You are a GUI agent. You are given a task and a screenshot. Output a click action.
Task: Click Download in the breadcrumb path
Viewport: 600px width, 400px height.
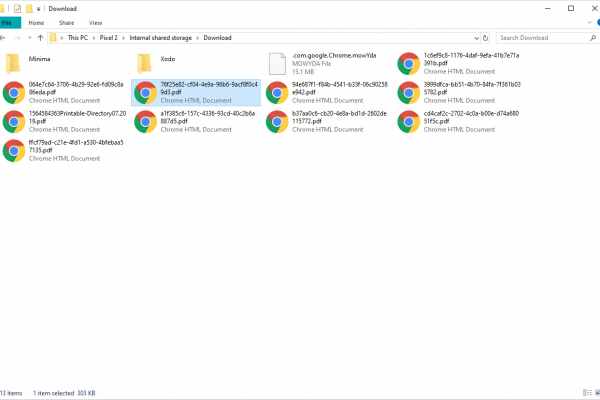(x=217, y=38)
